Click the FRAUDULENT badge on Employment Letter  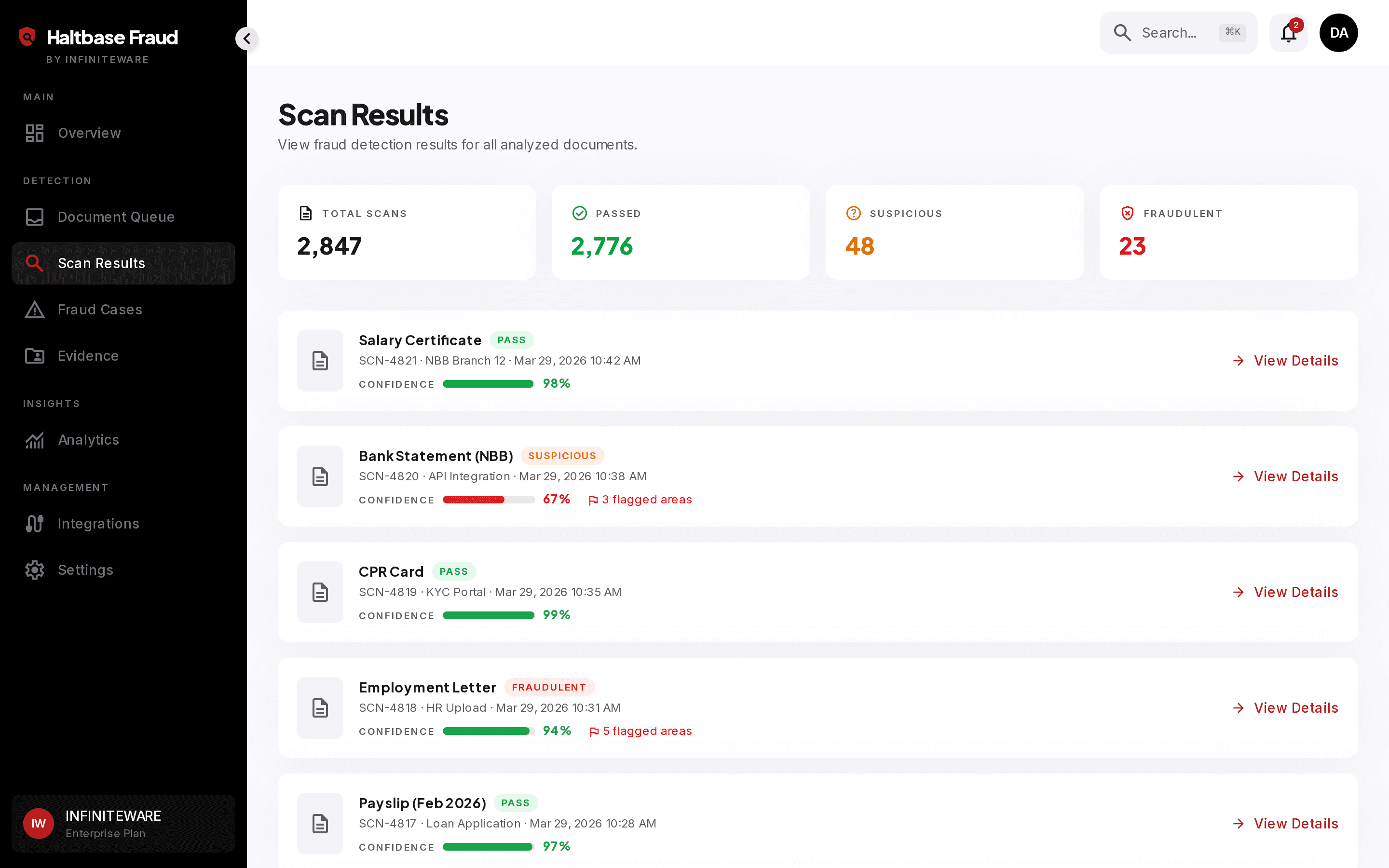coord(549,687)
